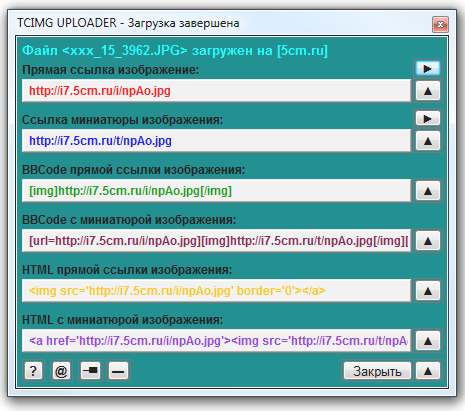Viewport: 465px width, 411px height.
Task: Click the up-arrow button beside Закрыть
Action: pyautogui.click(x=428, y=371)
